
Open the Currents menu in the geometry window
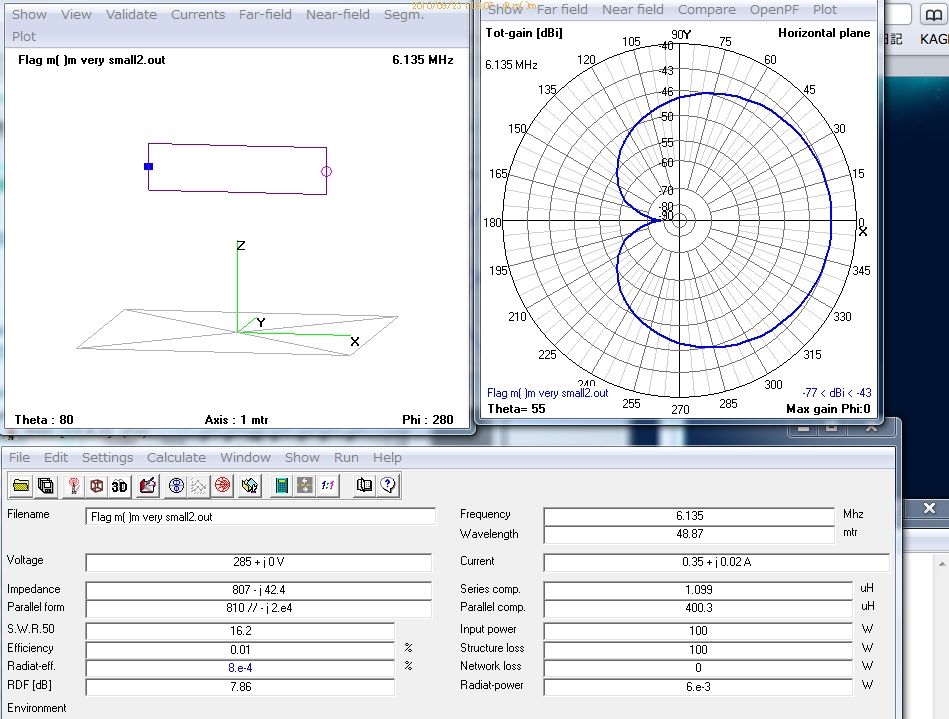198,15
